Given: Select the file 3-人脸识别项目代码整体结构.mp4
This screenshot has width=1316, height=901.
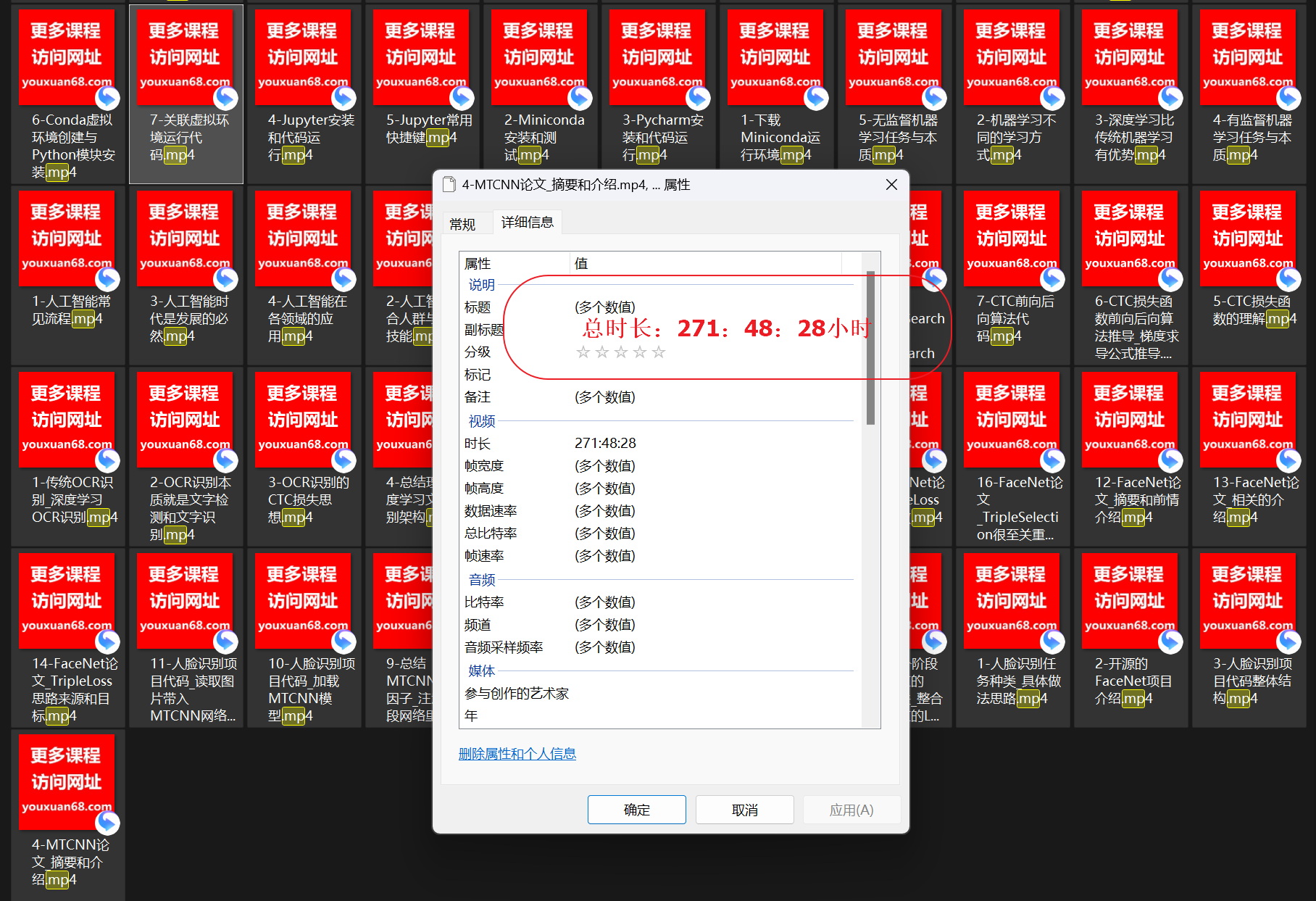Looking at the screenshot, I should point(1249,638).
